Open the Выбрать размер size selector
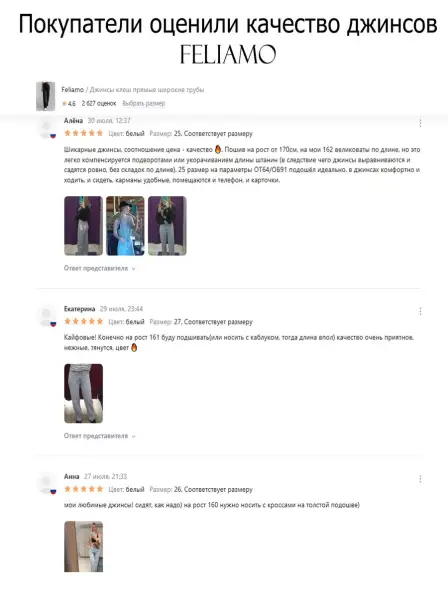 tap(143, 103)
